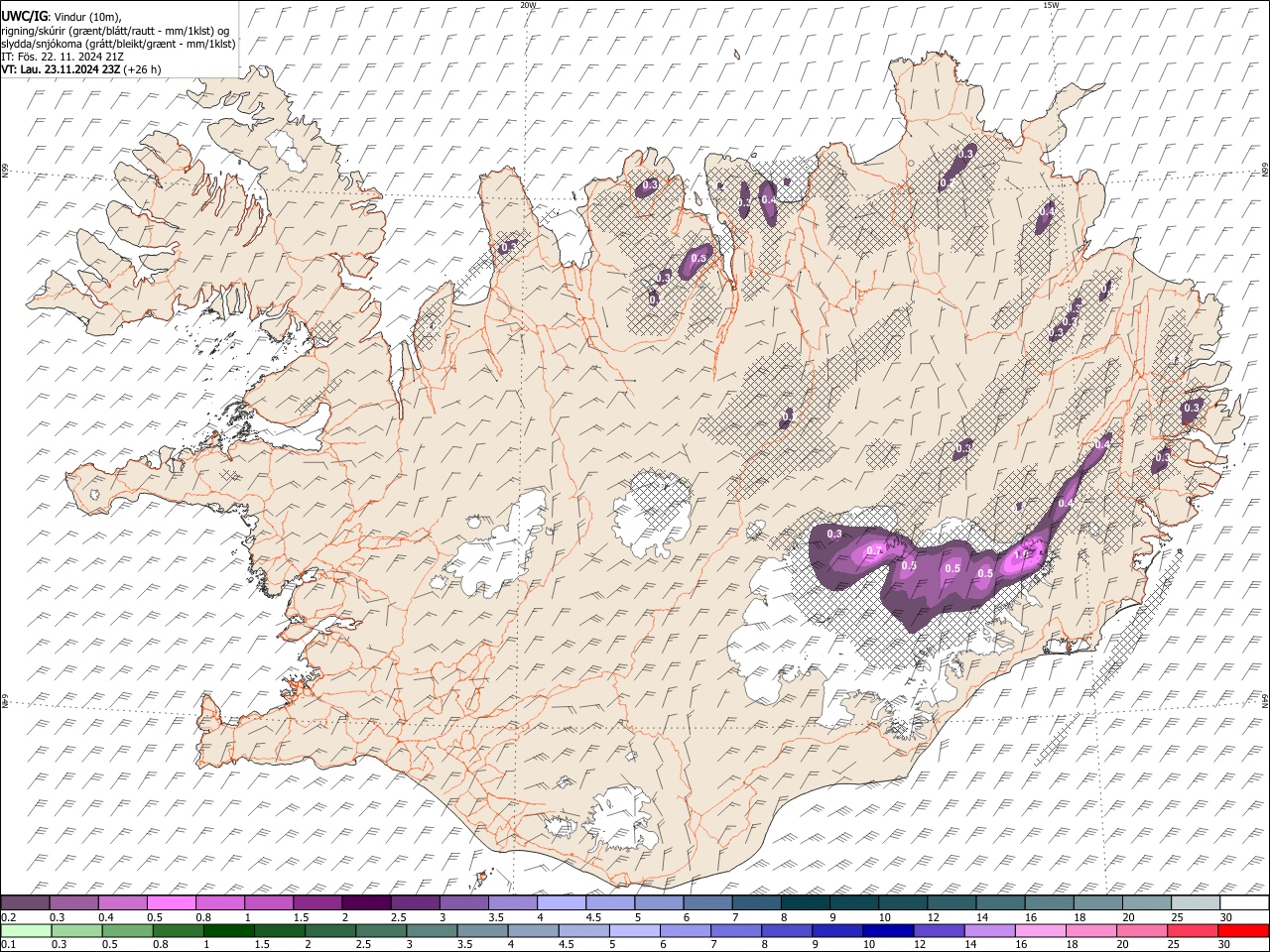Click the 'UWC/IG: Vindur (10m)' title text
This screenshot has width=1270, height=952.
(x=62, y=17)
